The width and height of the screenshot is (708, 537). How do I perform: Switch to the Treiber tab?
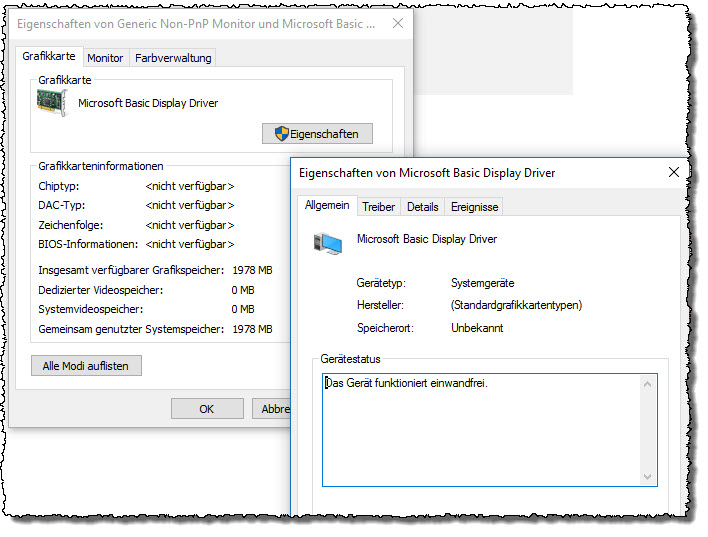378,207
